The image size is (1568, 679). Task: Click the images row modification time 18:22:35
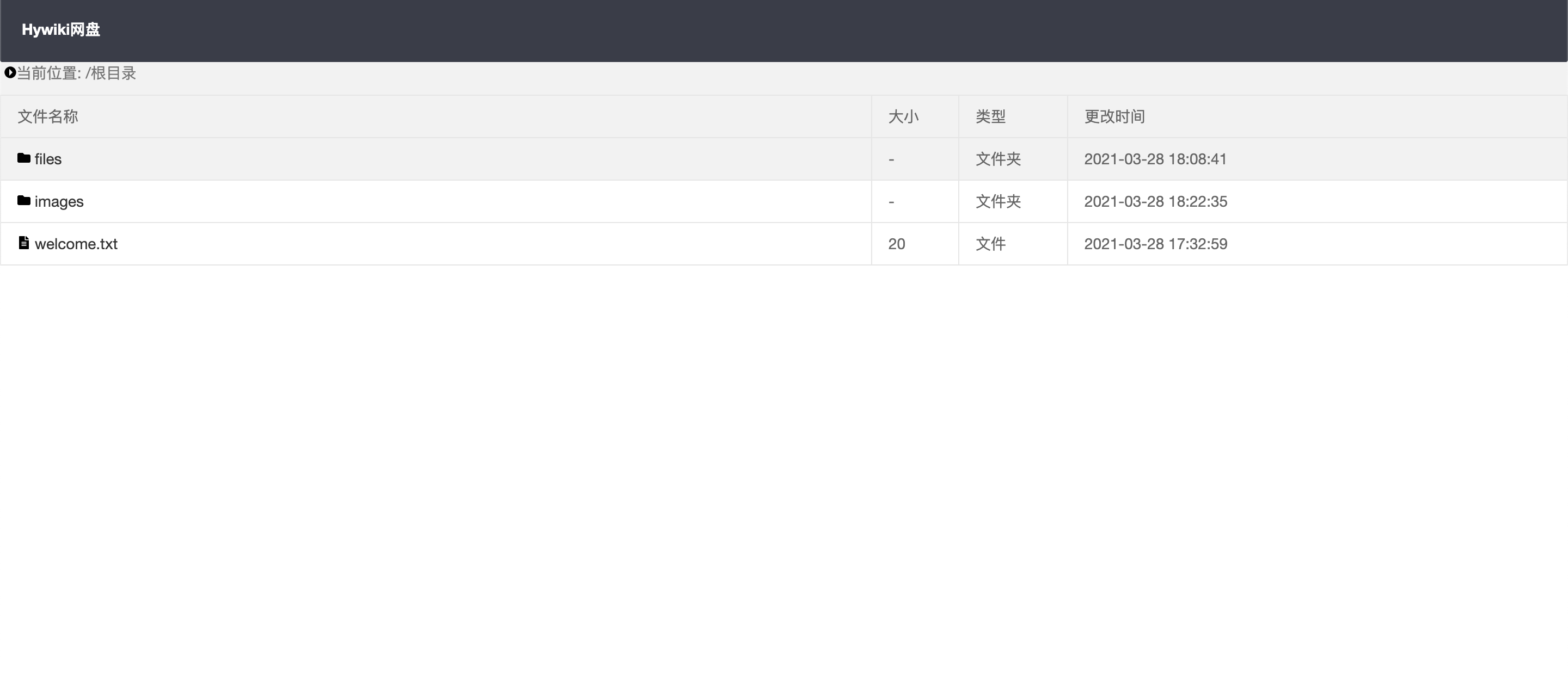coord(1155,202)
